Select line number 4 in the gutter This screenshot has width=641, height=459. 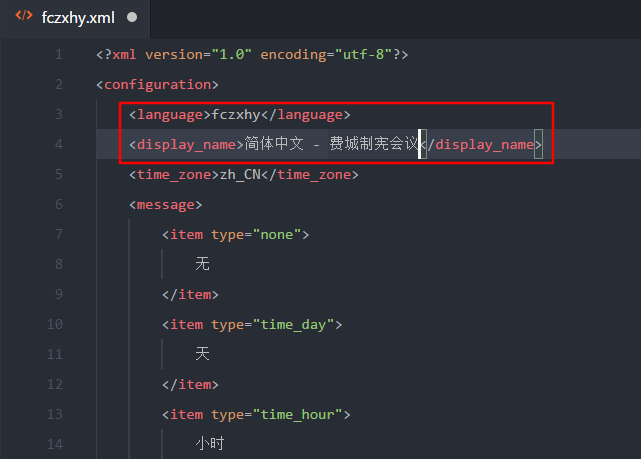click(59, 144)
